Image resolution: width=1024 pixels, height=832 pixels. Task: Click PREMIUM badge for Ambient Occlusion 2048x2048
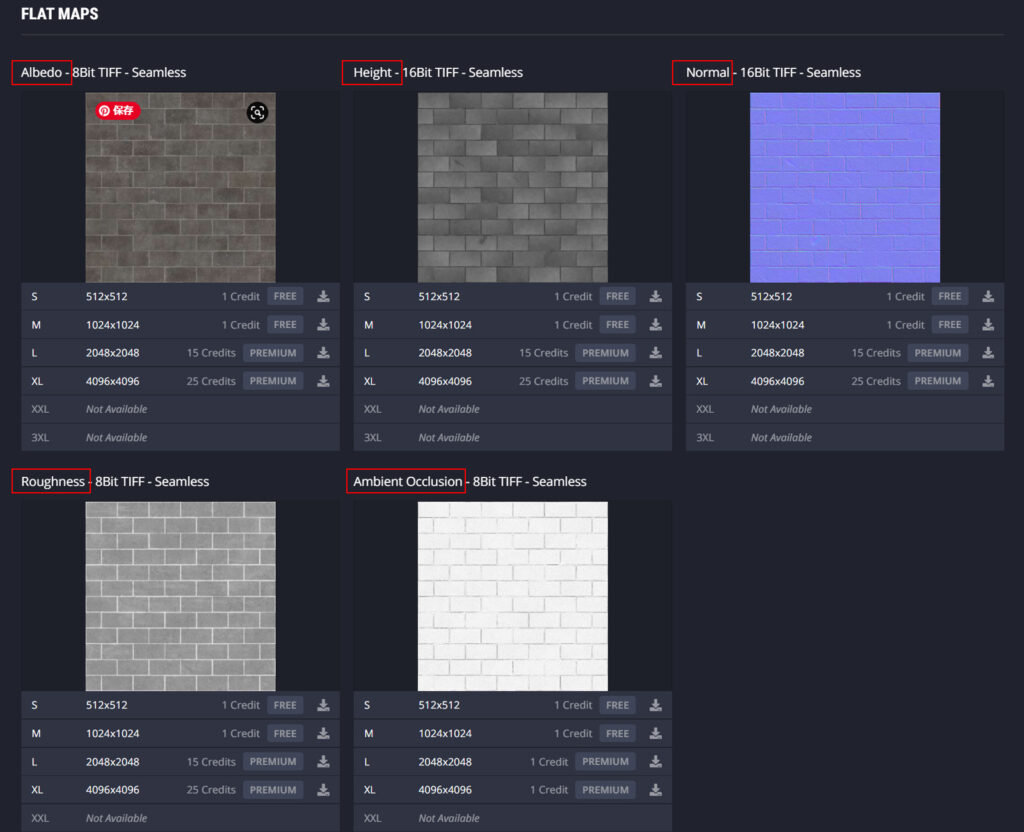point(605,761)
